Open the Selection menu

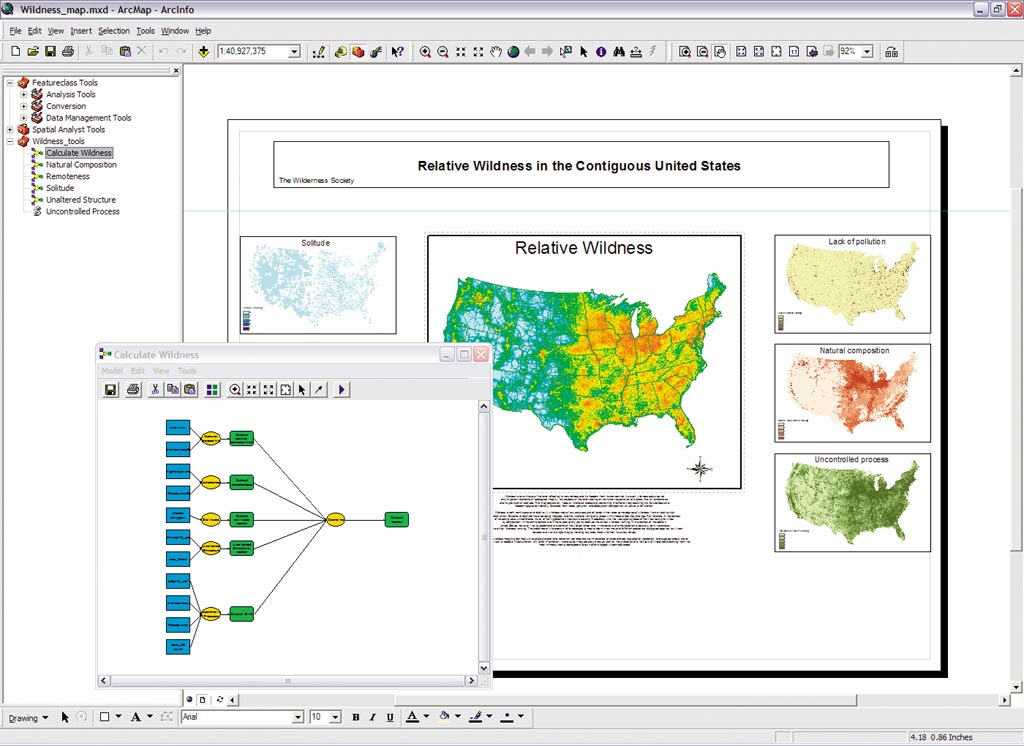[x=114, y=31]
